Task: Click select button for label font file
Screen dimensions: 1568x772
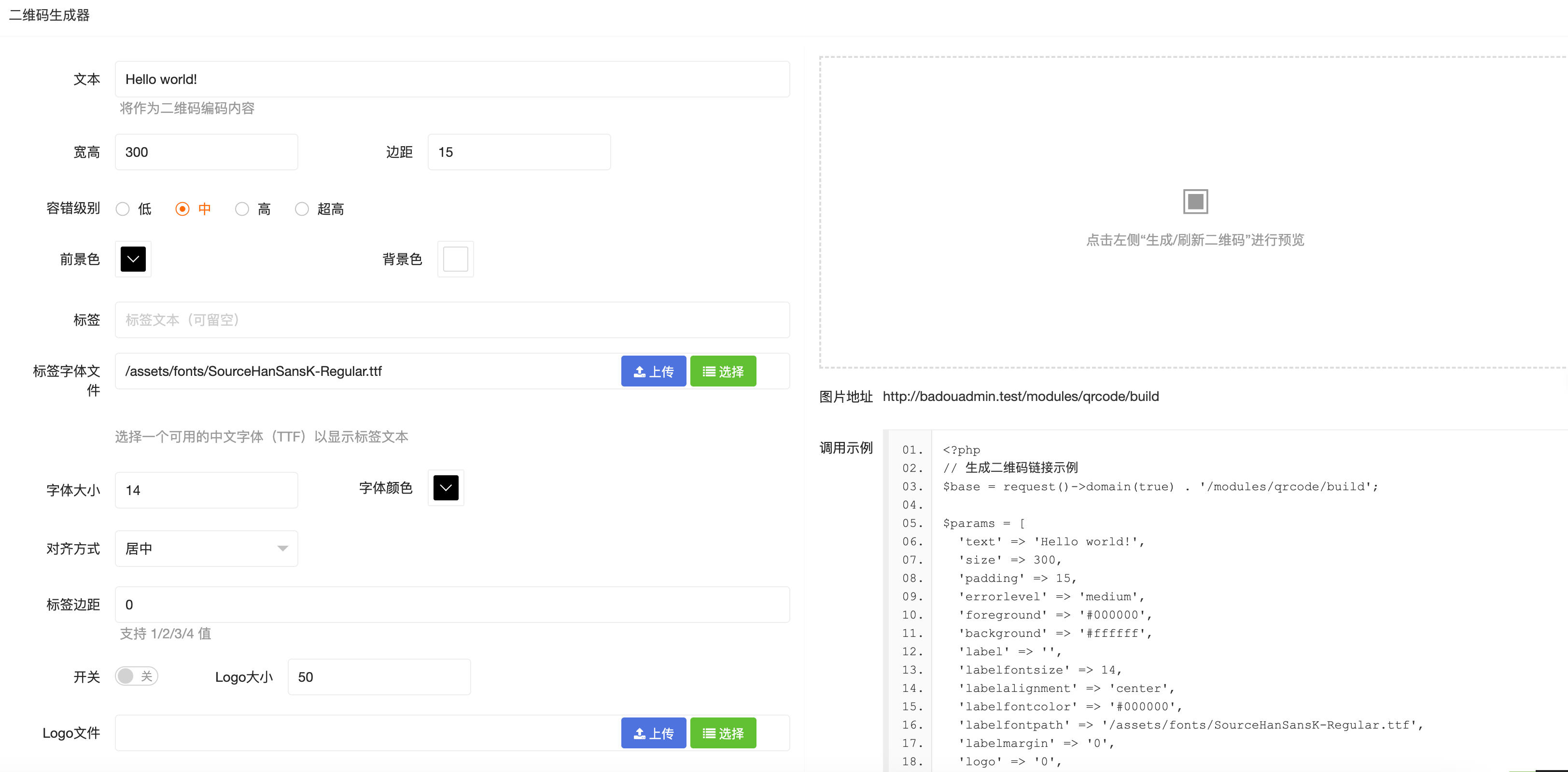Action: [723, 371]
